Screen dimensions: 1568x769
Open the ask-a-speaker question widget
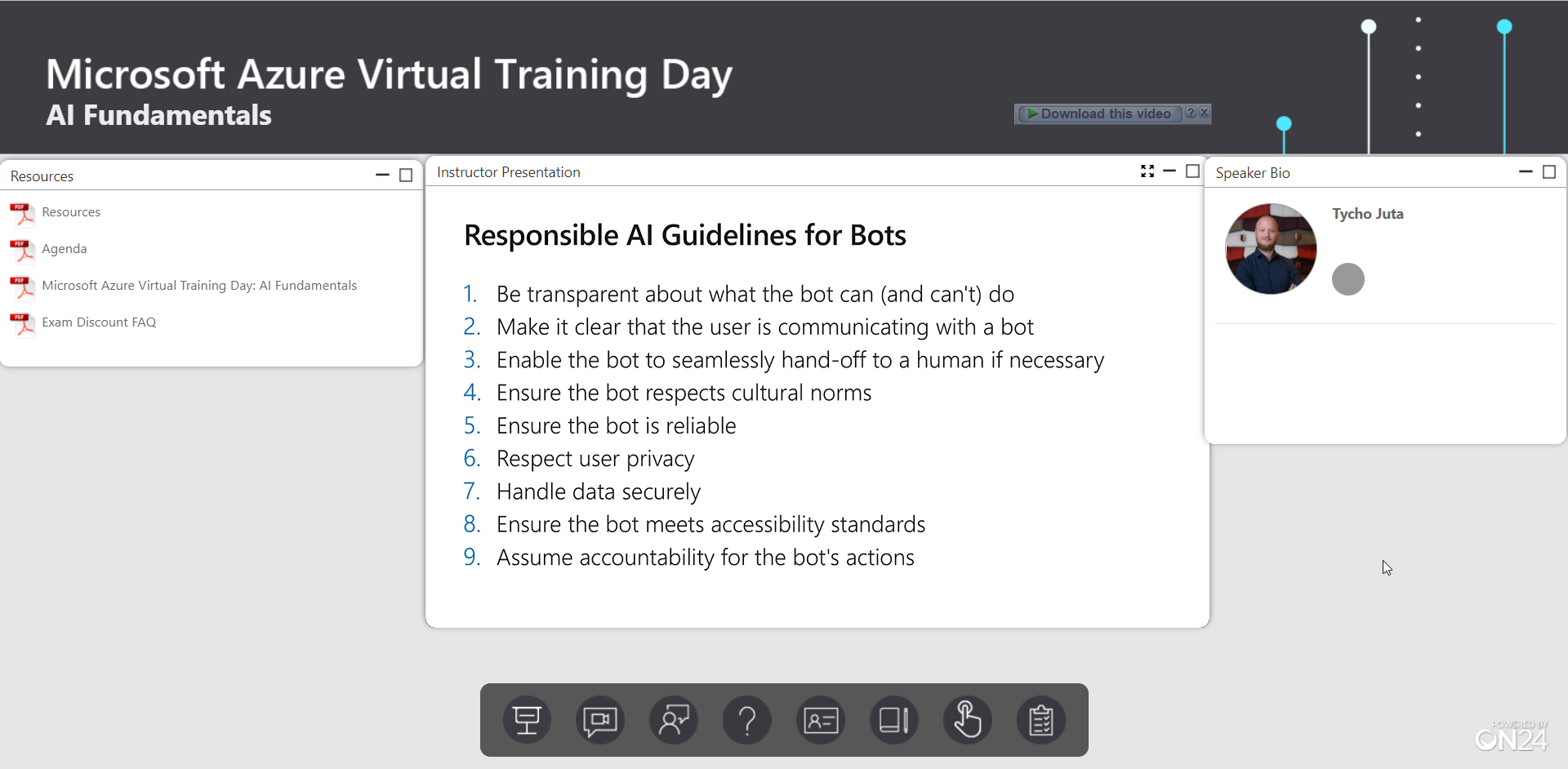tap(674, 720)
